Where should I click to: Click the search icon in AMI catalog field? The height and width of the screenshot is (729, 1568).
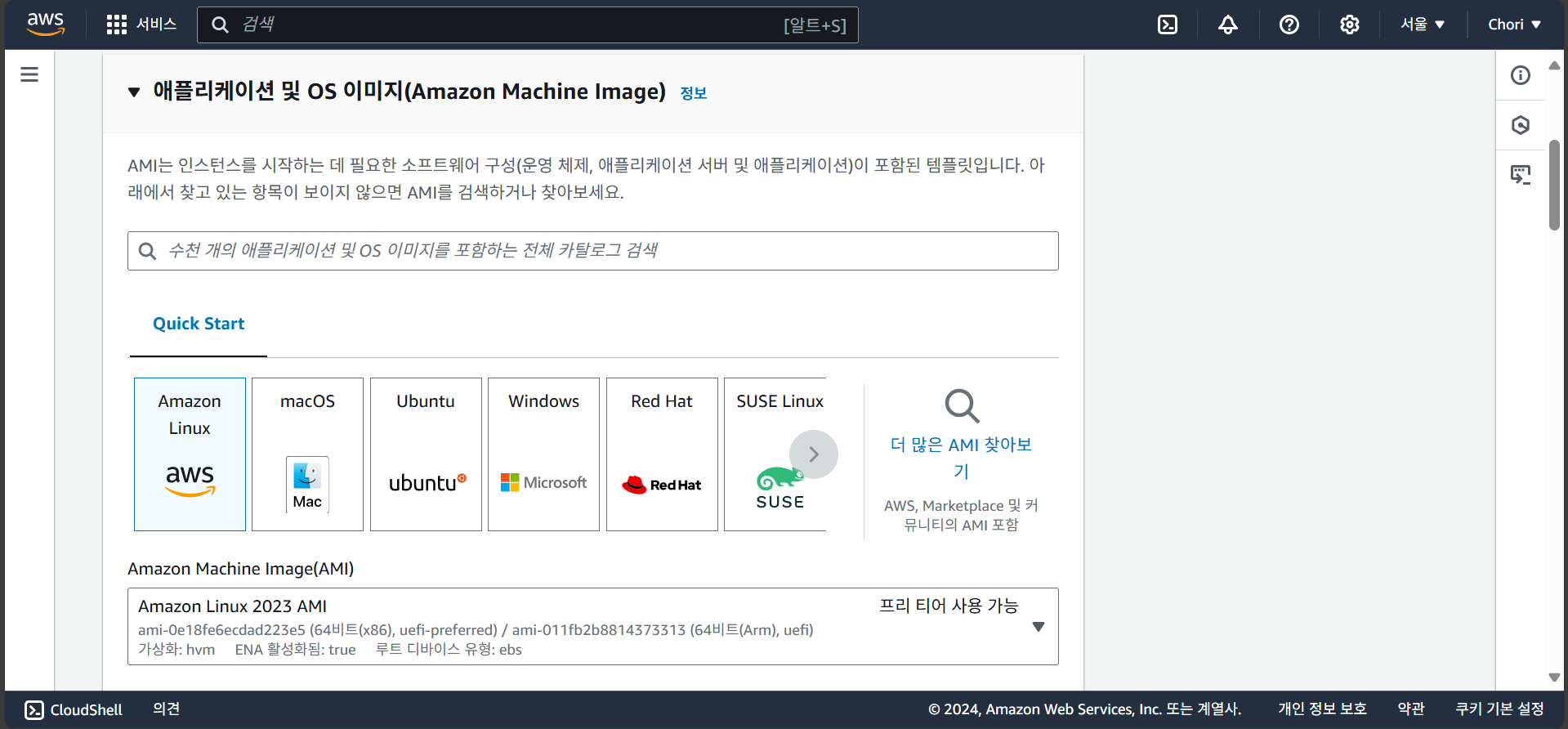tap(147, 251)
